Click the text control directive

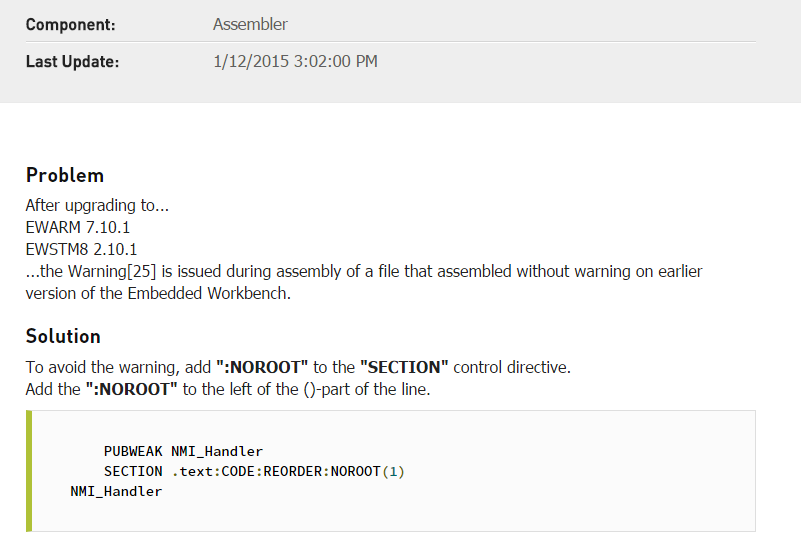pos(512,367)
